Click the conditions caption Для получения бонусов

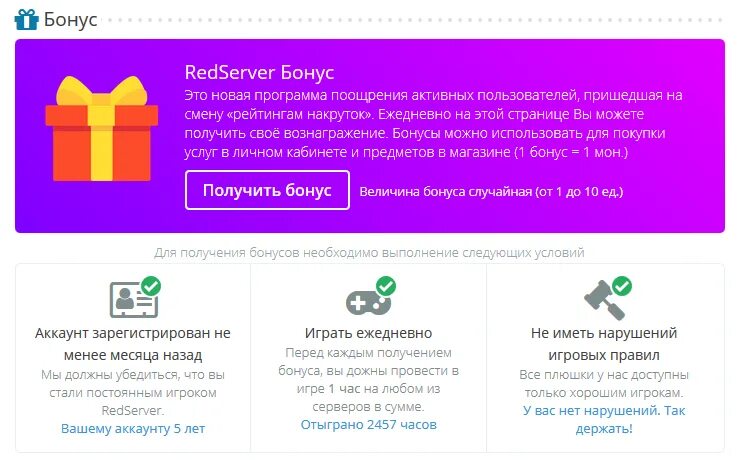click(369, 252)
